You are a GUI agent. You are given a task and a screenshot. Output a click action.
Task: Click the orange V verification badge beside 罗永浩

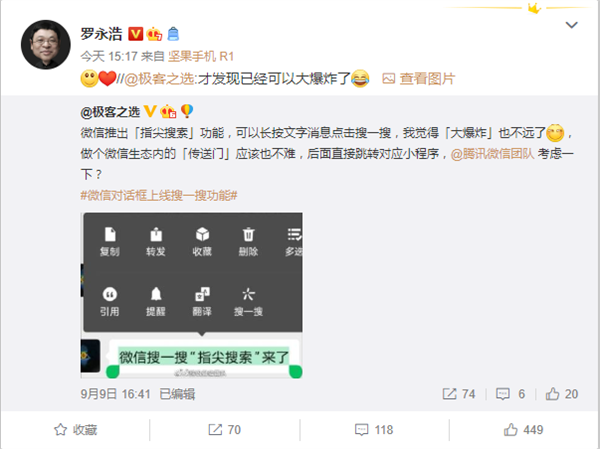click(135, 34)
